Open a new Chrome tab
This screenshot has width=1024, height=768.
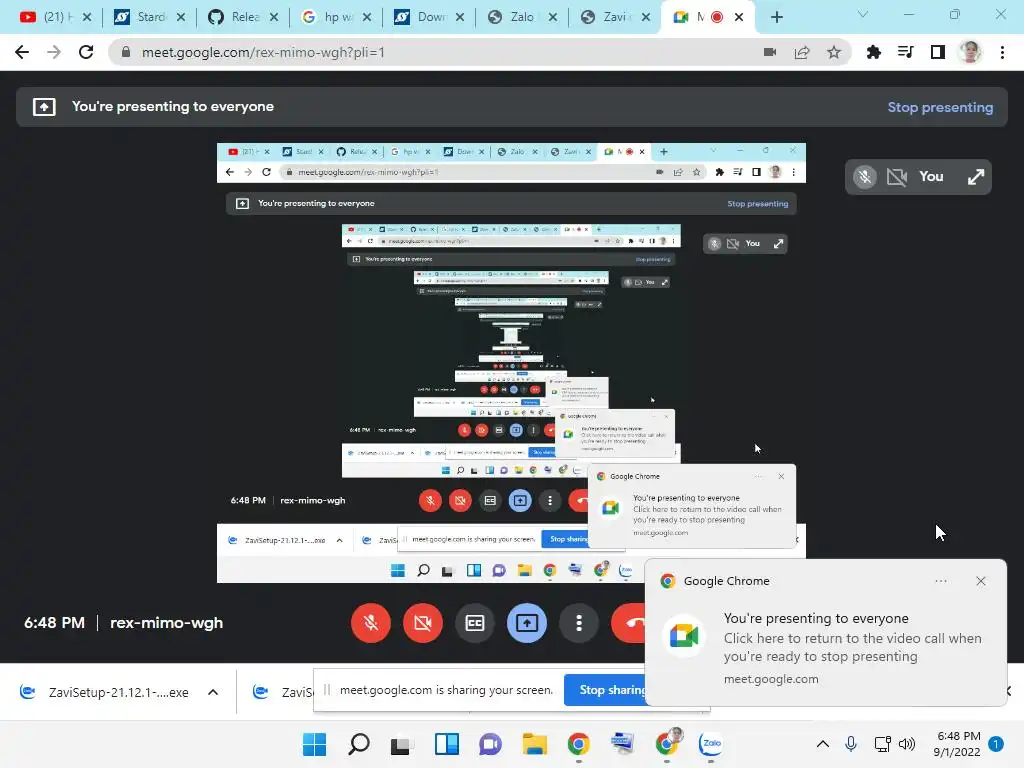tap(776, 17)
